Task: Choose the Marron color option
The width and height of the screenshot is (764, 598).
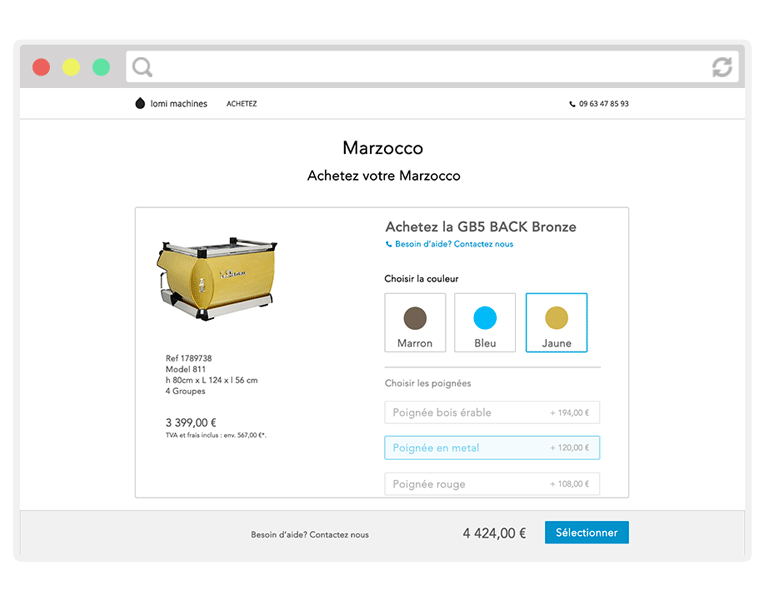Action: tap(415, 322)
